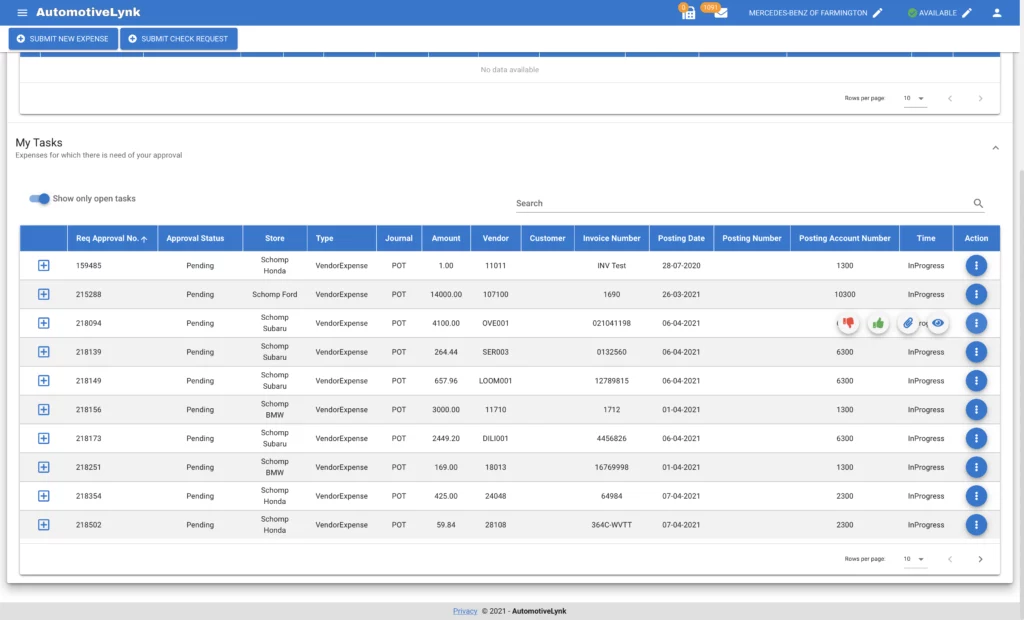Click vendor LOOM001 cell
The width and height of the screenshot is (1024, 620).
(496, 380)
